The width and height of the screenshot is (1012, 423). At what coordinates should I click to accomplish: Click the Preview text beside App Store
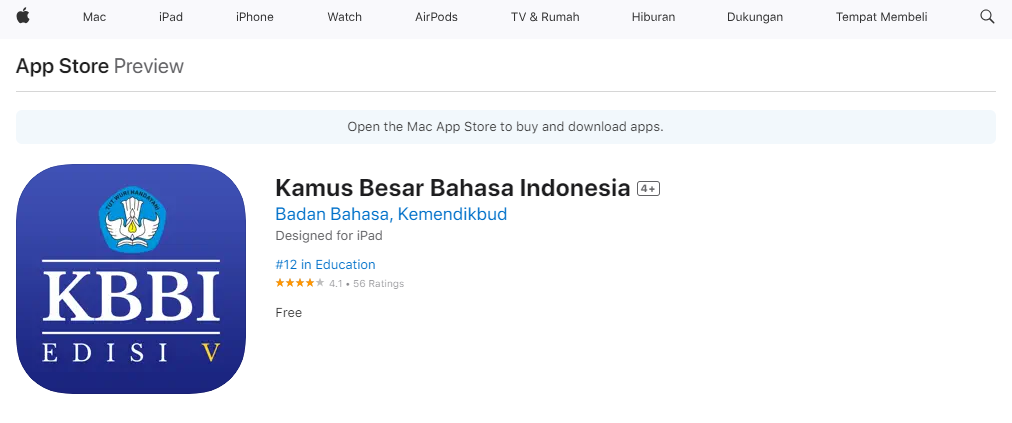149,66
